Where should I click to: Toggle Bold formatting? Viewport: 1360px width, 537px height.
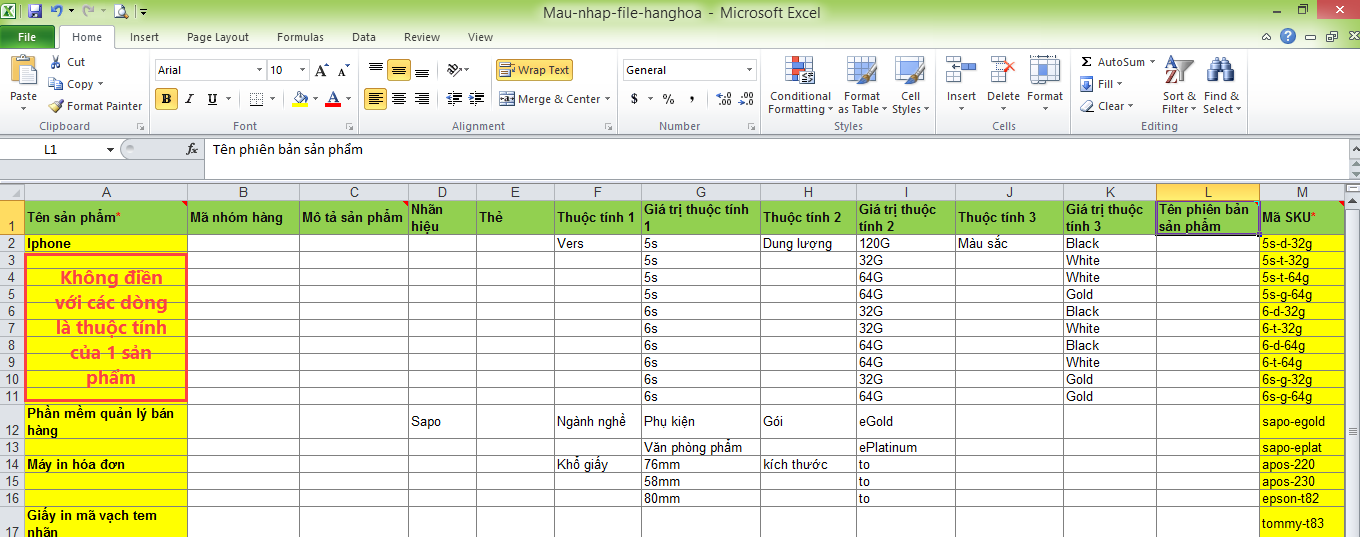point(166,99)
